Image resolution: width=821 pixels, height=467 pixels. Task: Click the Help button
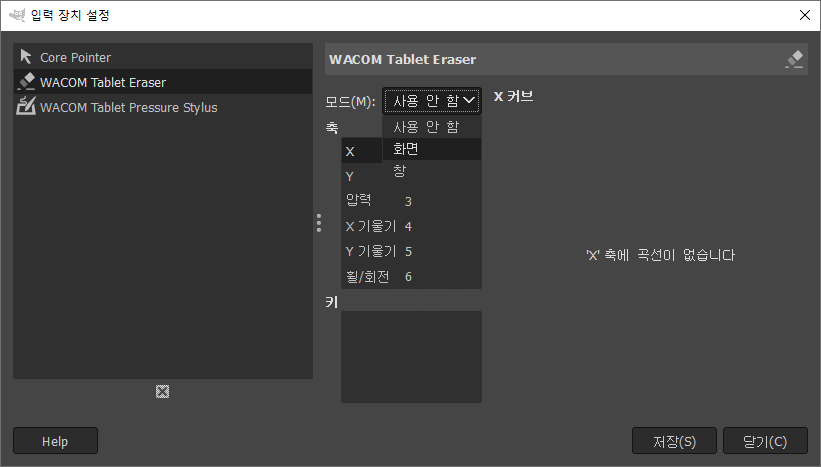pos(55,441)
